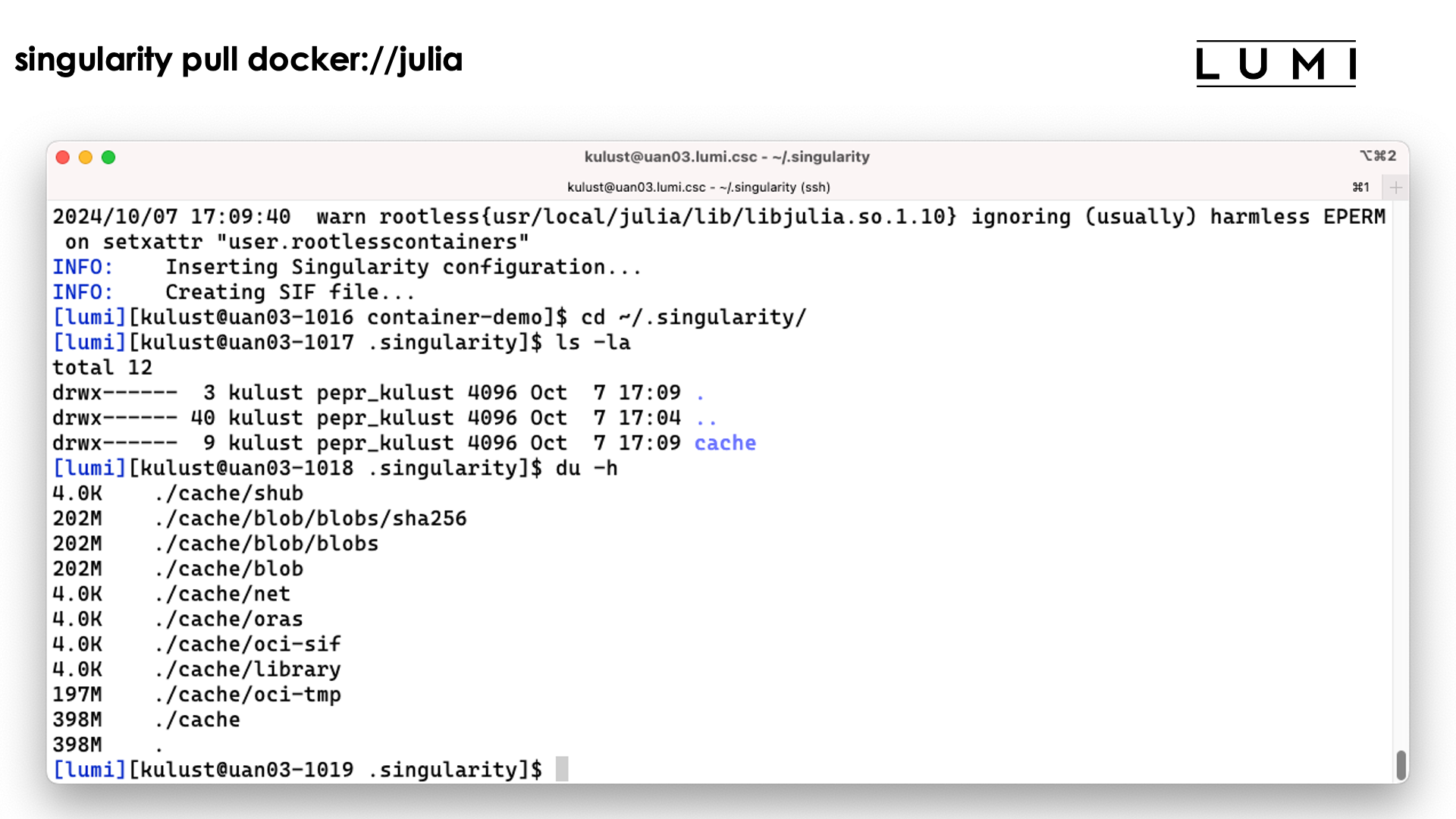
Task: Click the ./cache/blob/blobs/sha256 path
Action: pyautogui.click(x=310, y=519)
